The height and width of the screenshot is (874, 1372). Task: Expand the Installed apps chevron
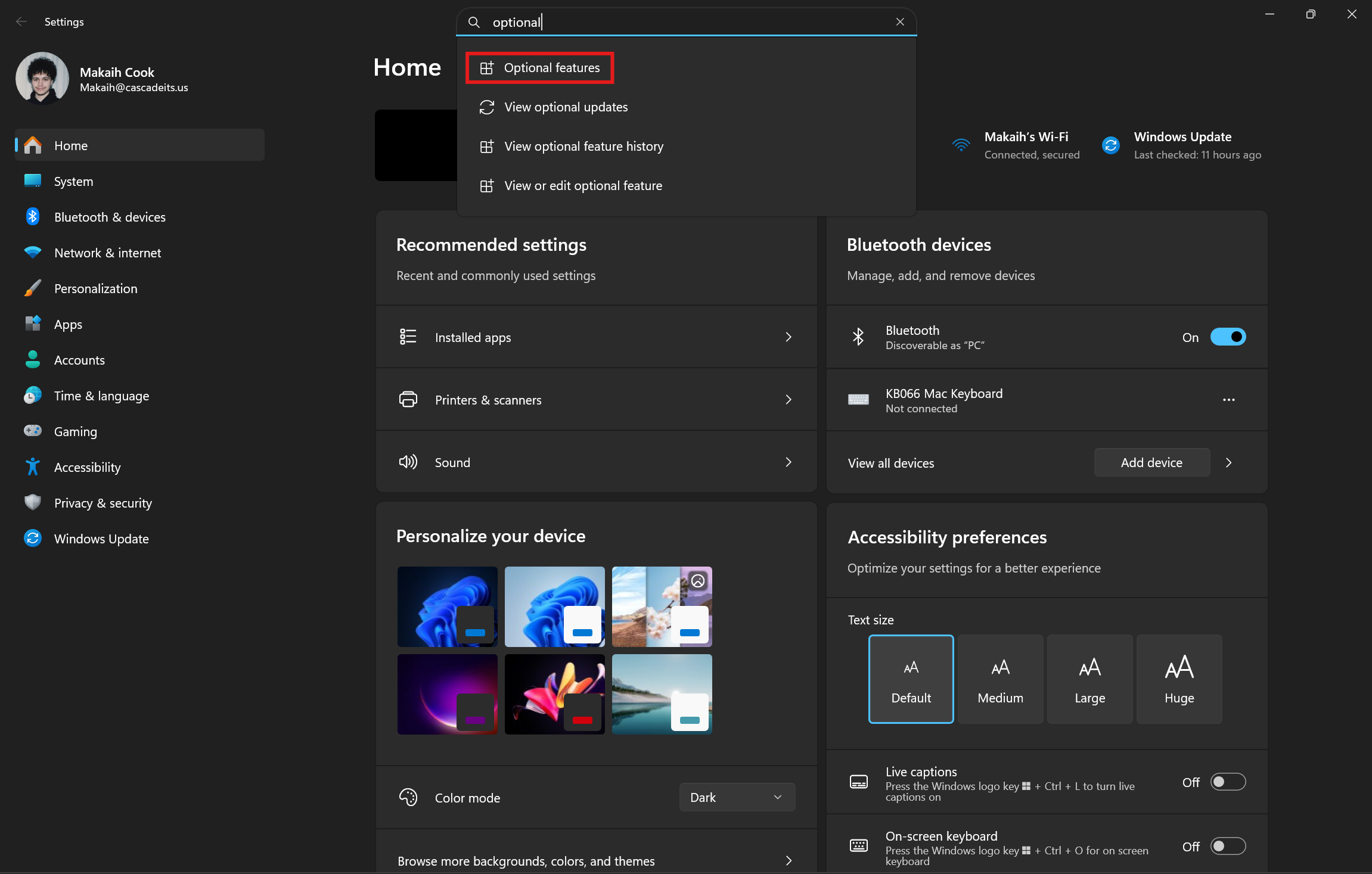pos(789,337)
